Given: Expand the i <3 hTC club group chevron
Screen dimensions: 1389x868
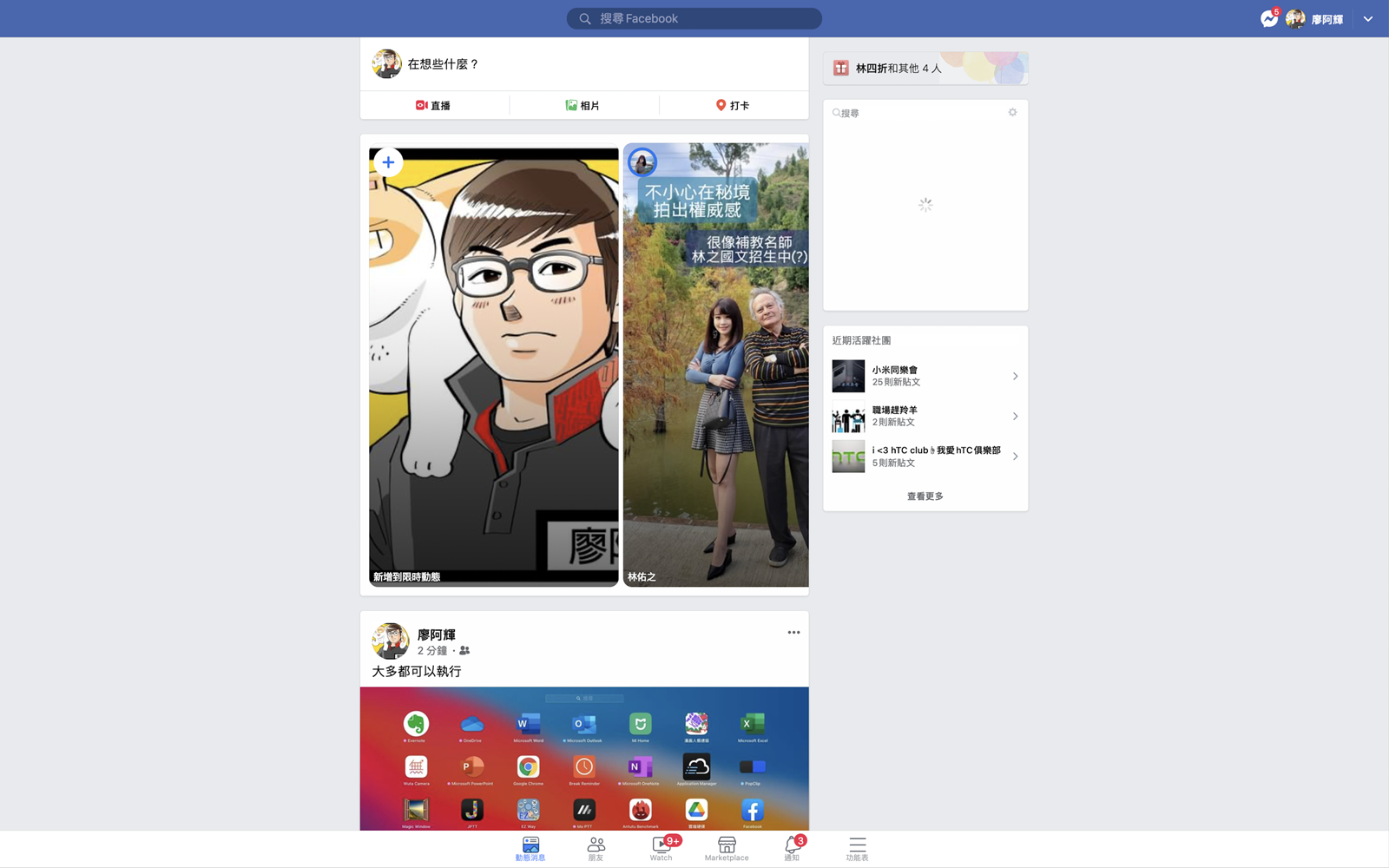Looking at the screenshot, I should point(1015,457).
